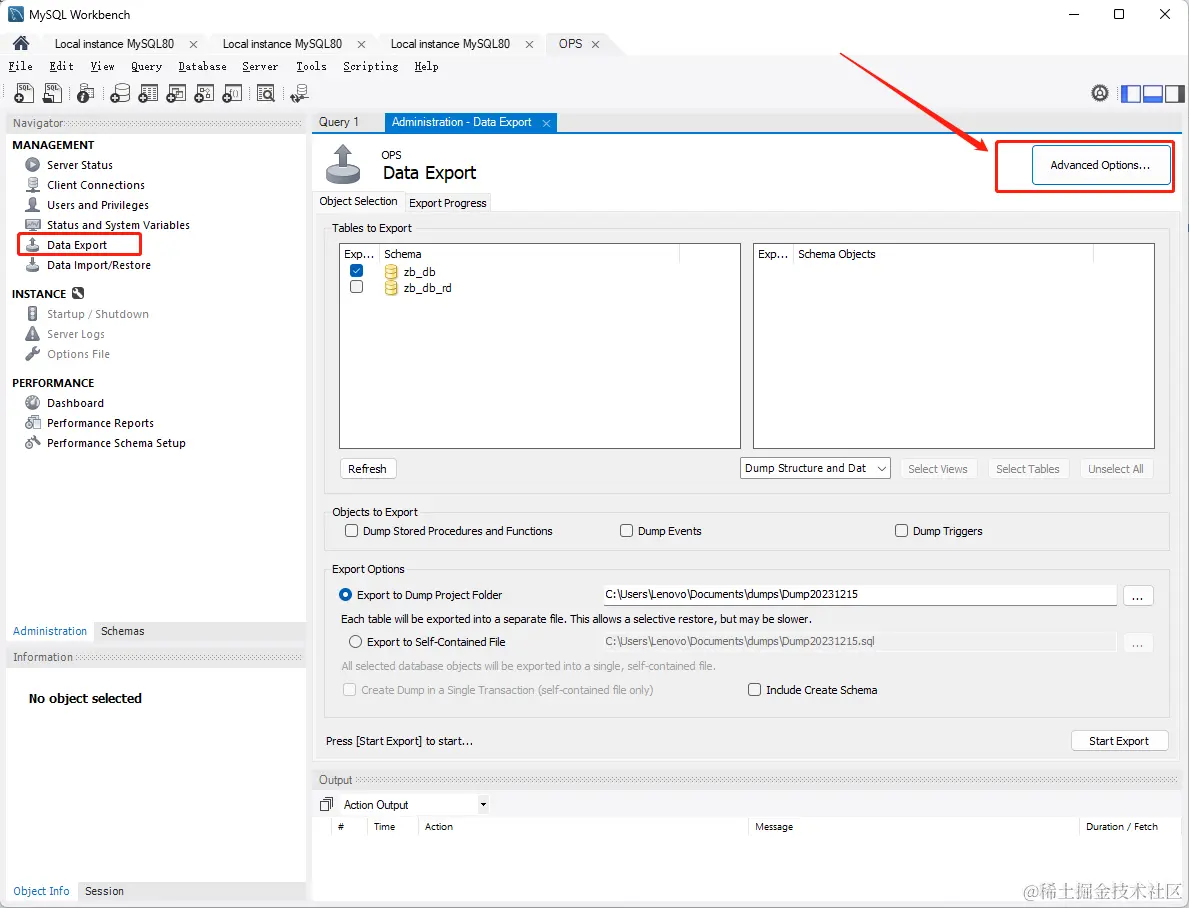The image size is (1189, 908).
Task: Create new schema toolbar icon
Action: click(x=120, y=93)
